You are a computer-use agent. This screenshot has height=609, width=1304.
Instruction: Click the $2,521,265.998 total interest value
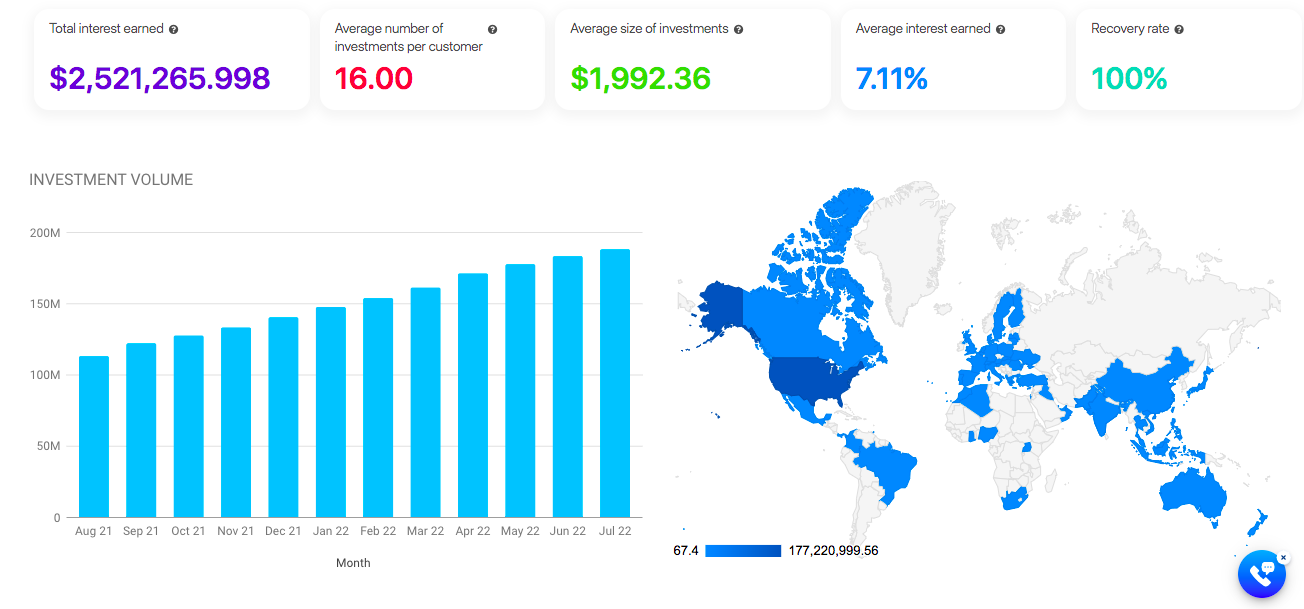pos(161,78)
